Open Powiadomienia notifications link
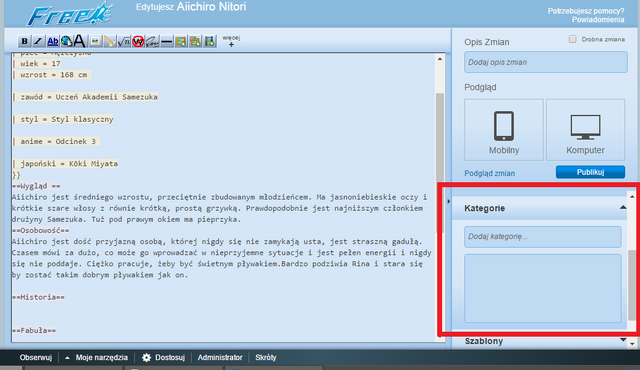This screenshot has height=370, width=640. click(598, 20)
